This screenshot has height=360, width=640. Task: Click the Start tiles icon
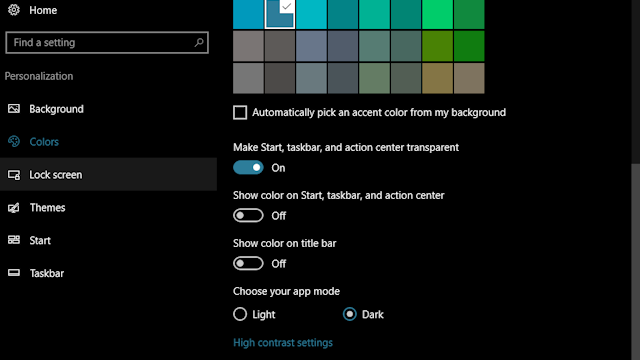point(14,240)
